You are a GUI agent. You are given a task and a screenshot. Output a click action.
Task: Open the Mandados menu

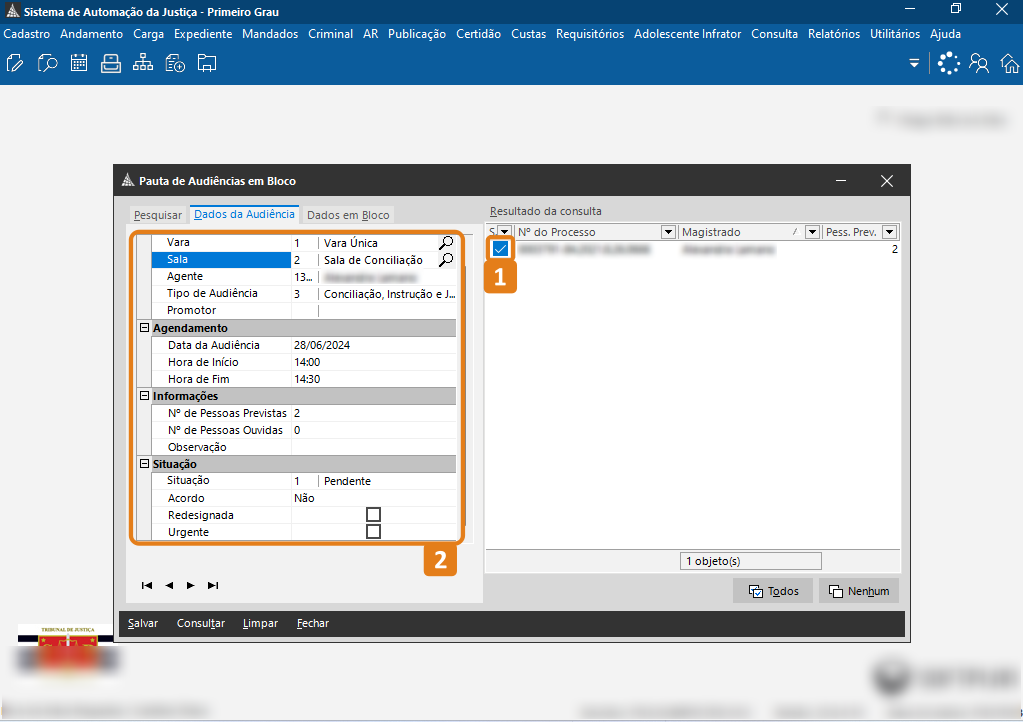[270, 34]
